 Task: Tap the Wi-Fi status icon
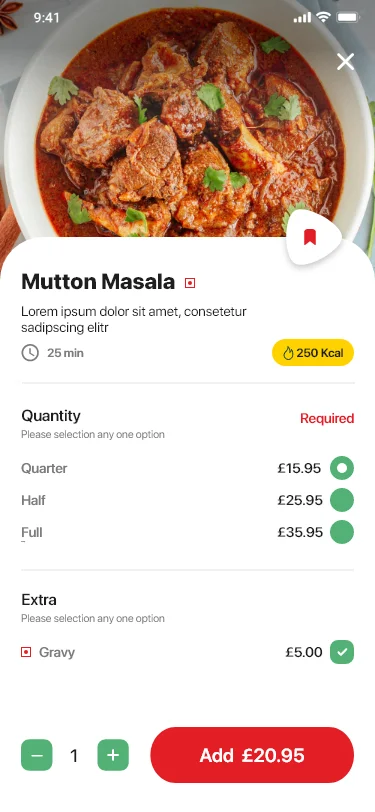(x=323, y=17)
